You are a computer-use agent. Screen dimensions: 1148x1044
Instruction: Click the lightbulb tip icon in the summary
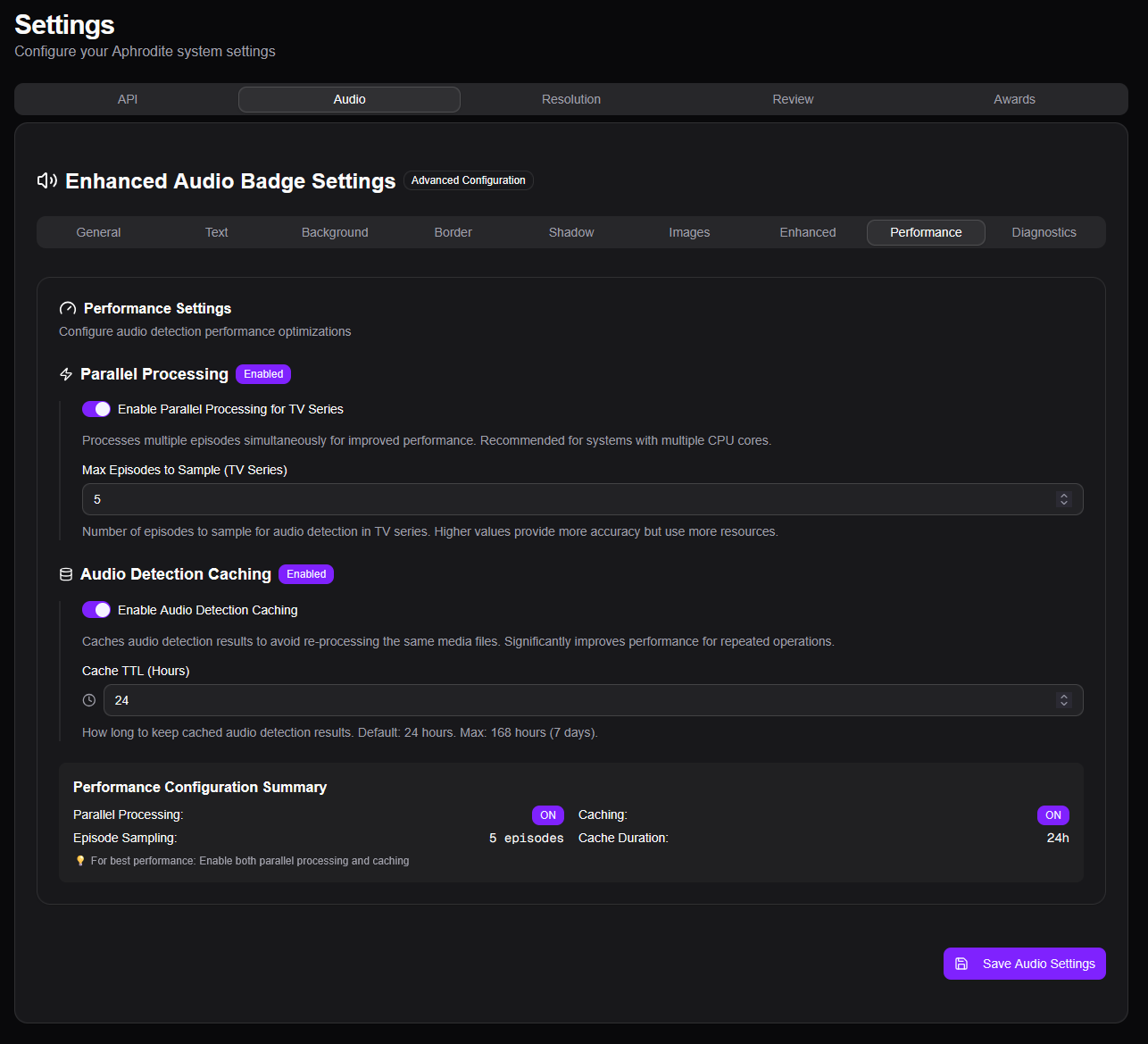80,861
